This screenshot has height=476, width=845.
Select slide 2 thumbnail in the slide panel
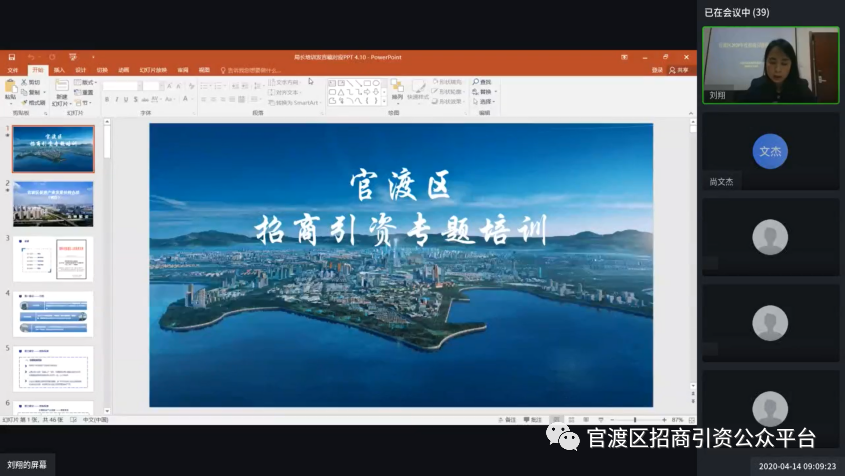[53, 204]
